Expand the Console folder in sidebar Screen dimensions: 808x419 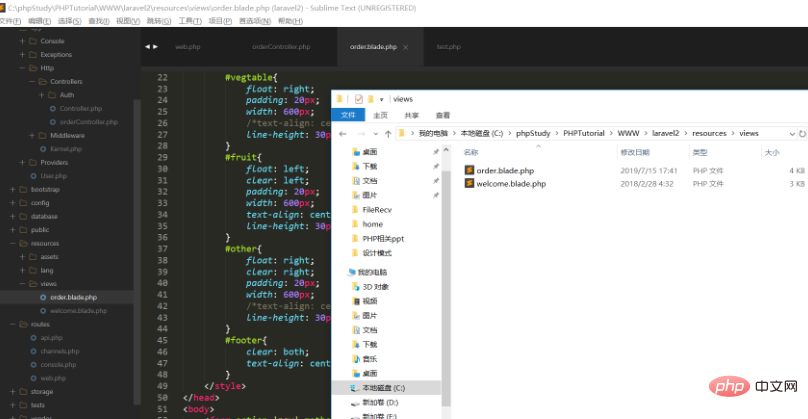22,41
